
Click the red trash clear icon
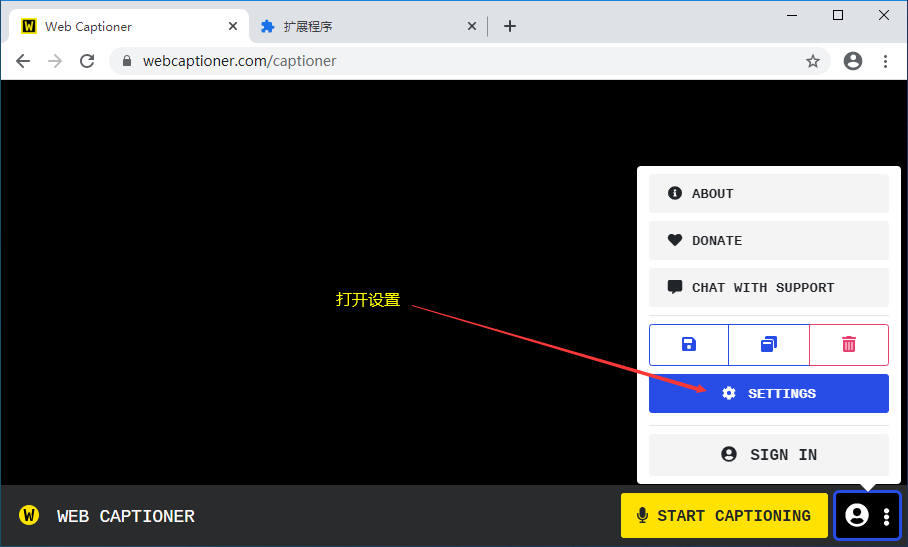coord(849,344)
